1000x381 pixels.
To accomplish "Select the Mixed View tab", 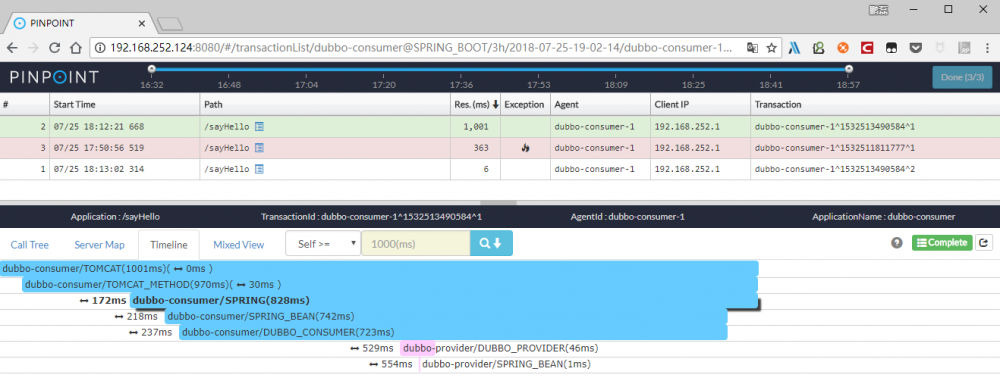I will [239, 244].
